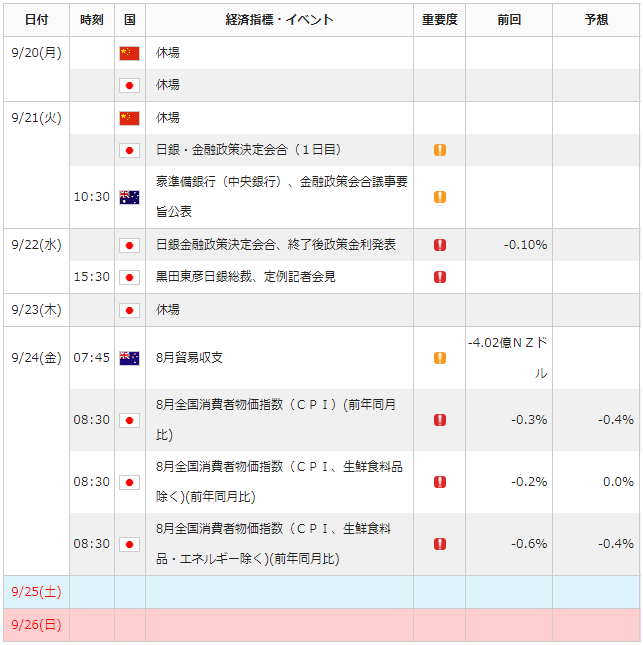
Task: Click the forecast value 0.0%
Action: pyautogui.click(x=618, y=482)
